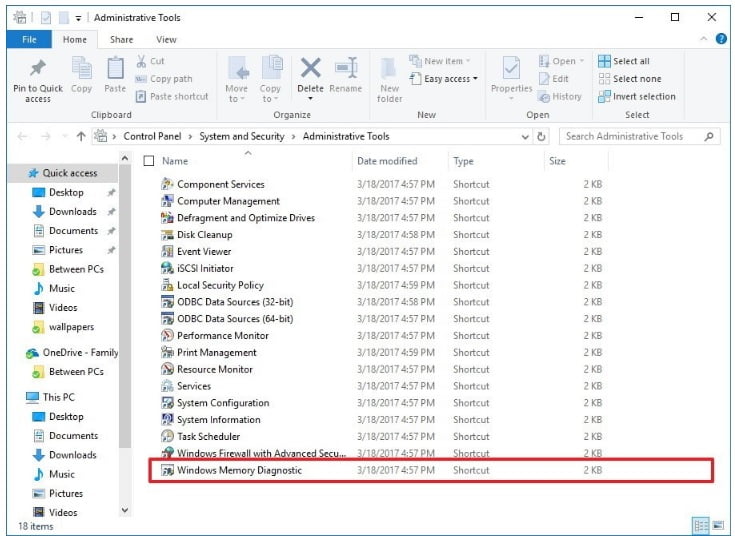735x536 pixels.
Task: Select ODBC Data Sources (32-bit)
Action: (x=382, y=302)
